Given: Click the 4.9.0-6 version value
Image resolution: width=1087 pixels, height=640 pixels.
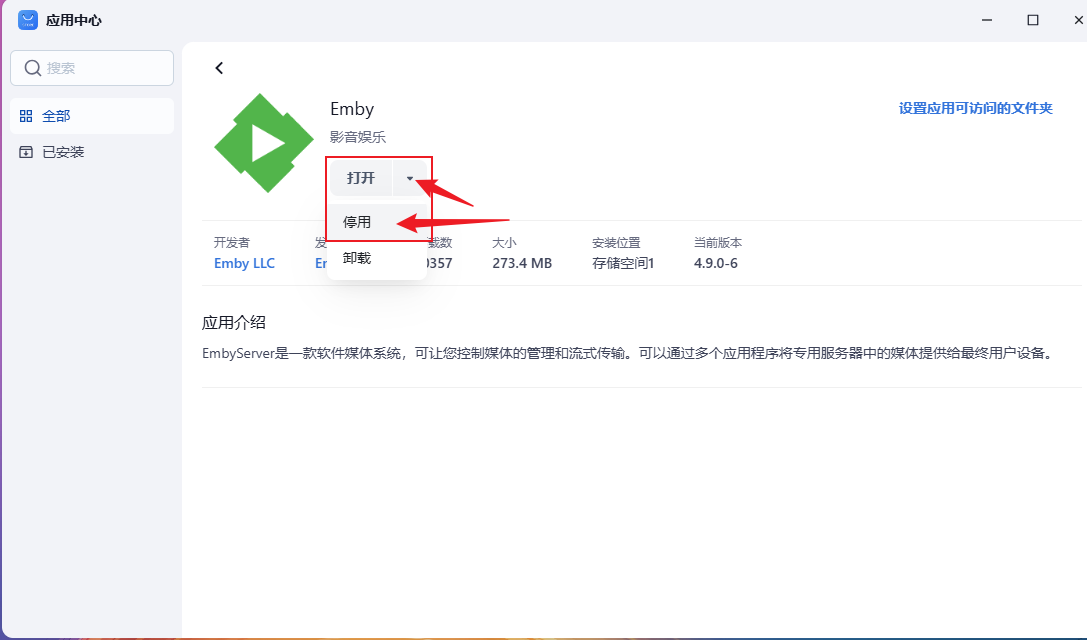Looking at the screenshot, I should [715, 263].
